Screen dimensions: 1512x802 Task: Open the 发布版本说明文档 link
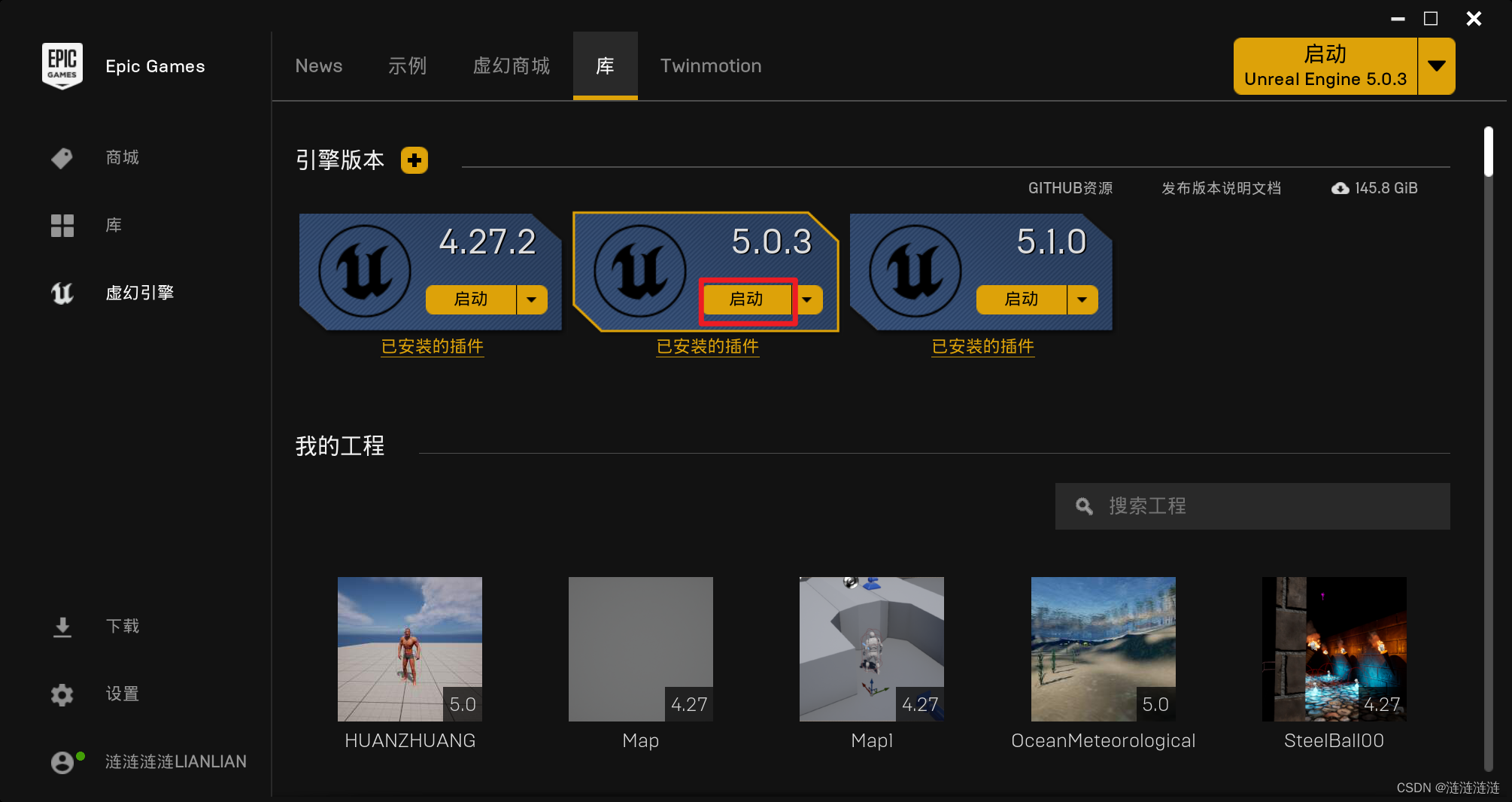(1222, 188)
